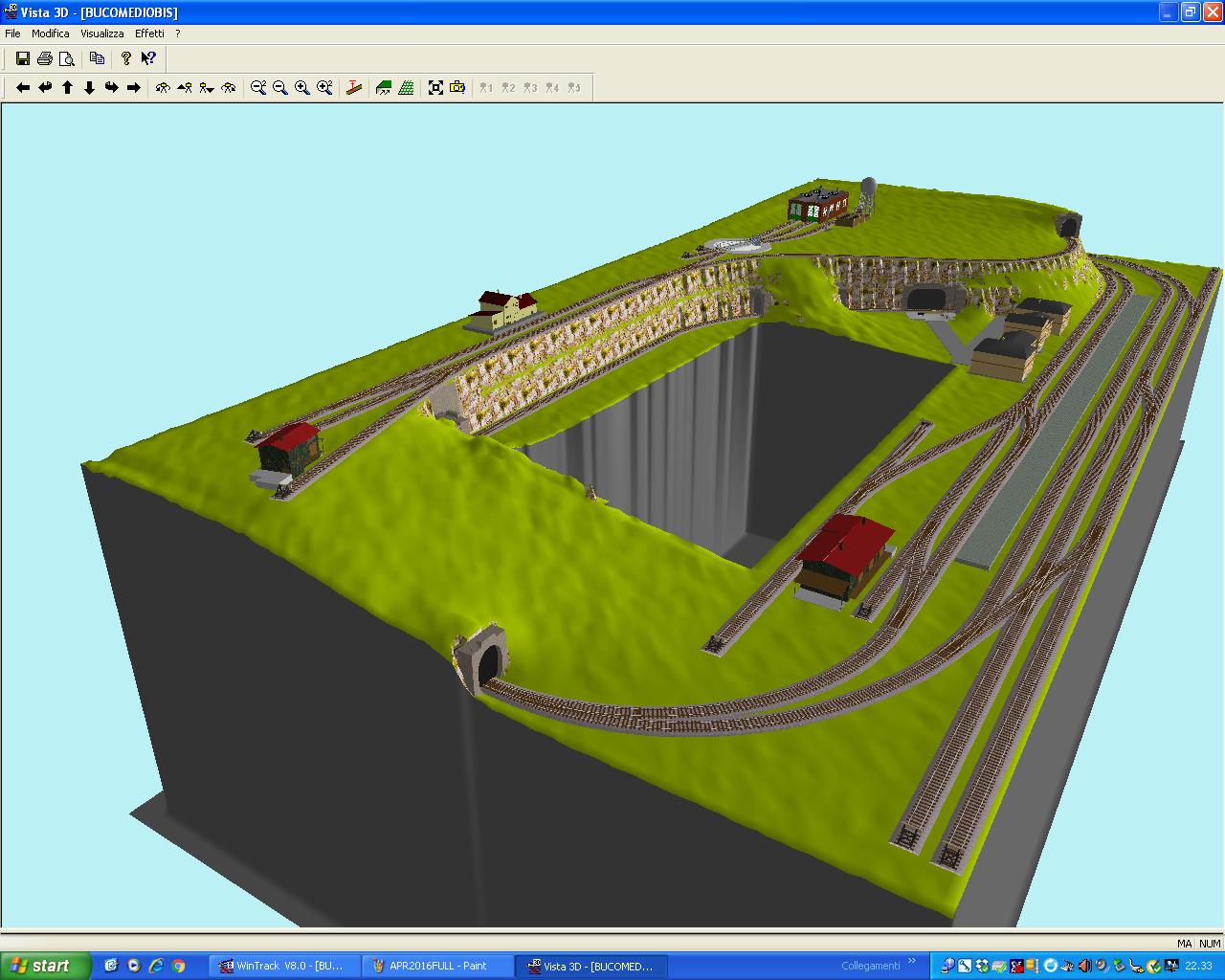Viewport: 1225px width, 980px height.
Task: Expand the Collegamenti toolbar chevron
Action: tap(912, 962)
